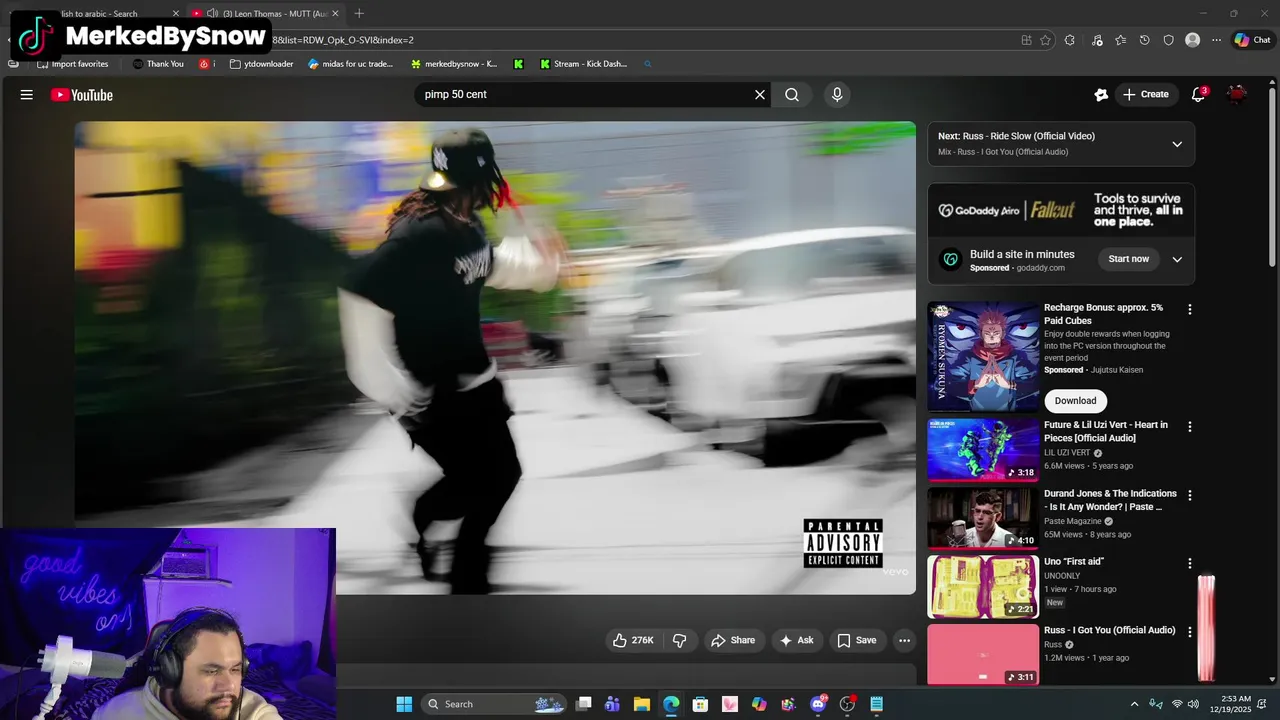Open the Uno First aid thumbnail
The image size is (1280, 720).
pos(983,587)
